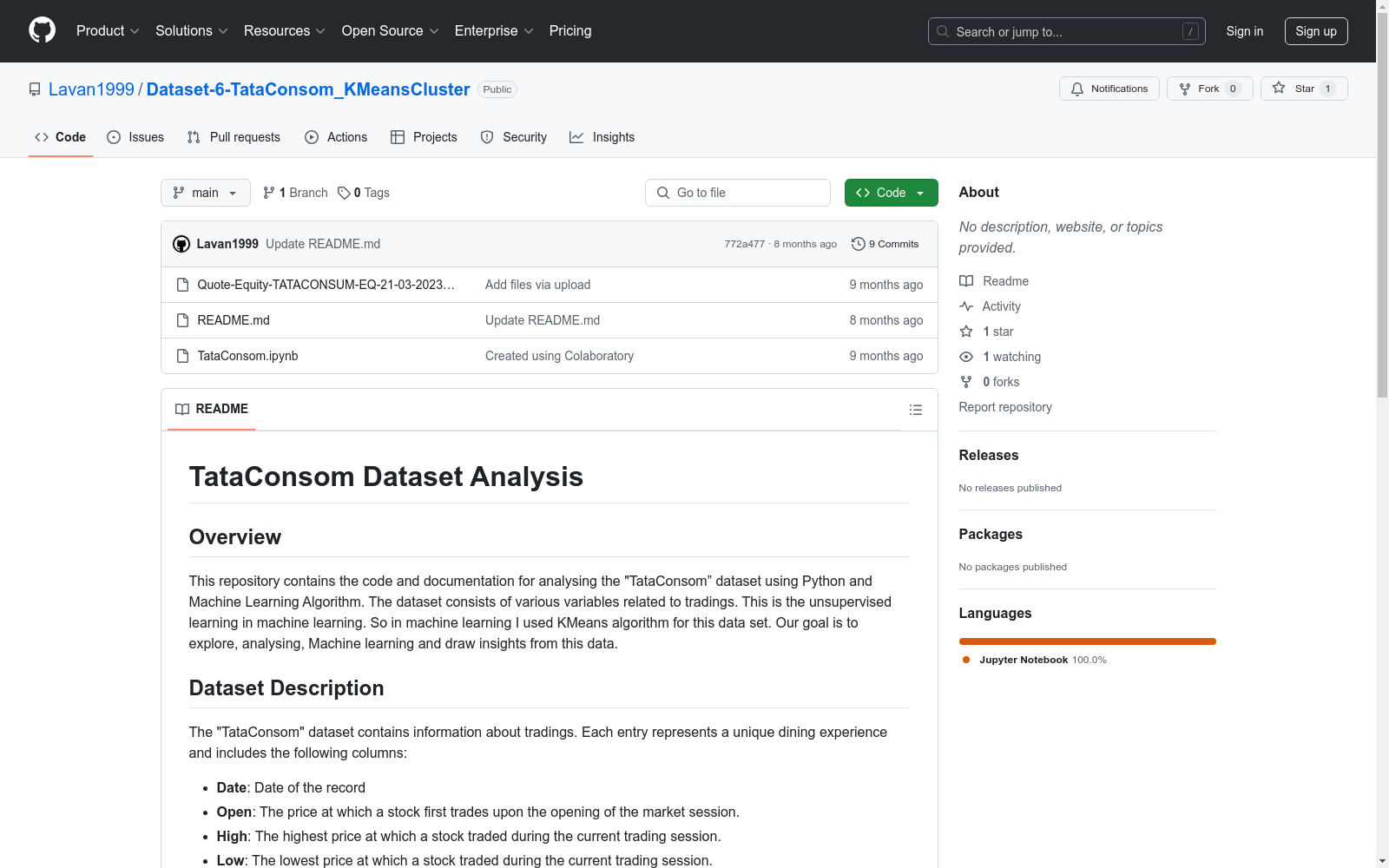View the 1 Branch list

click(295, 193)
